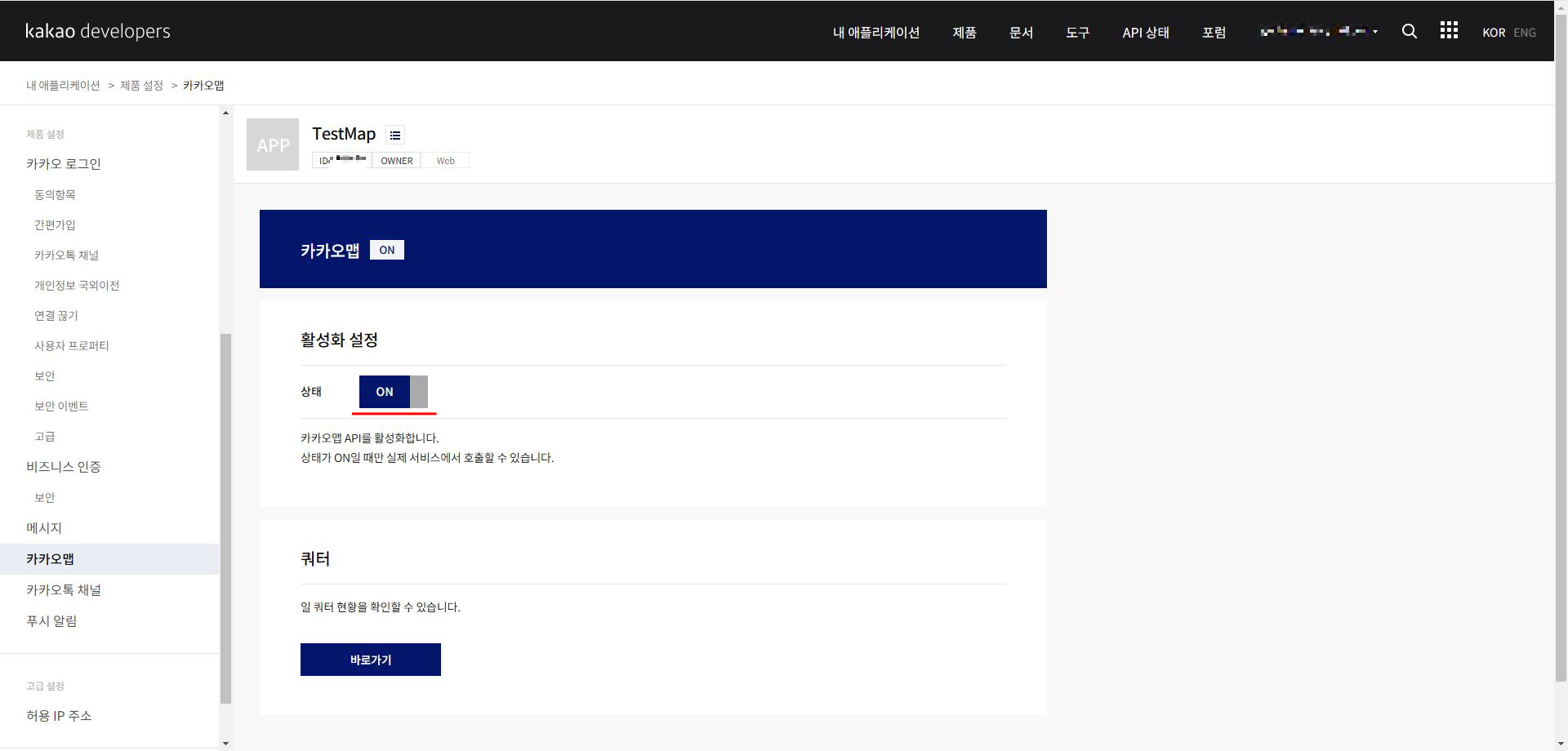Screen dimensions: 1568x751
Task: Click the 쿼터 heading
Action: click(x=315, y=559)
